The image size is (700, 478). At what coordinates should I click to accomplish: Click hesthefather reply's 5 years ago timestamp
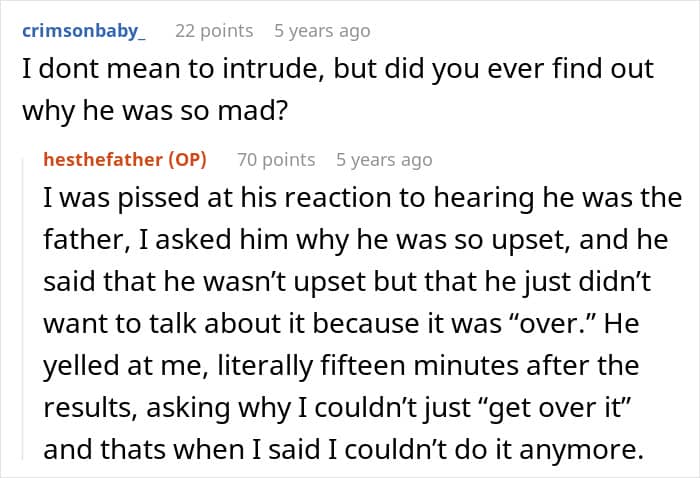[384, 160]
